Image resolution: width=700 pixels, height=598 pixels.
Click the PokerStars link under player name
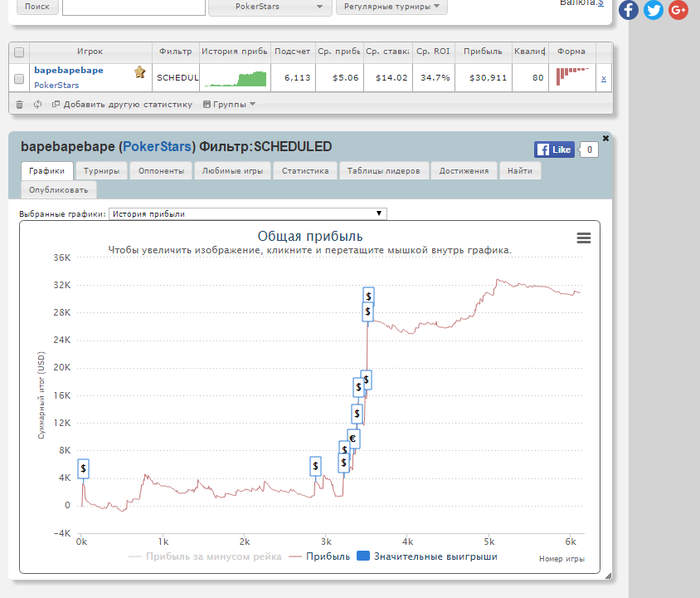(x=56, y=85)
